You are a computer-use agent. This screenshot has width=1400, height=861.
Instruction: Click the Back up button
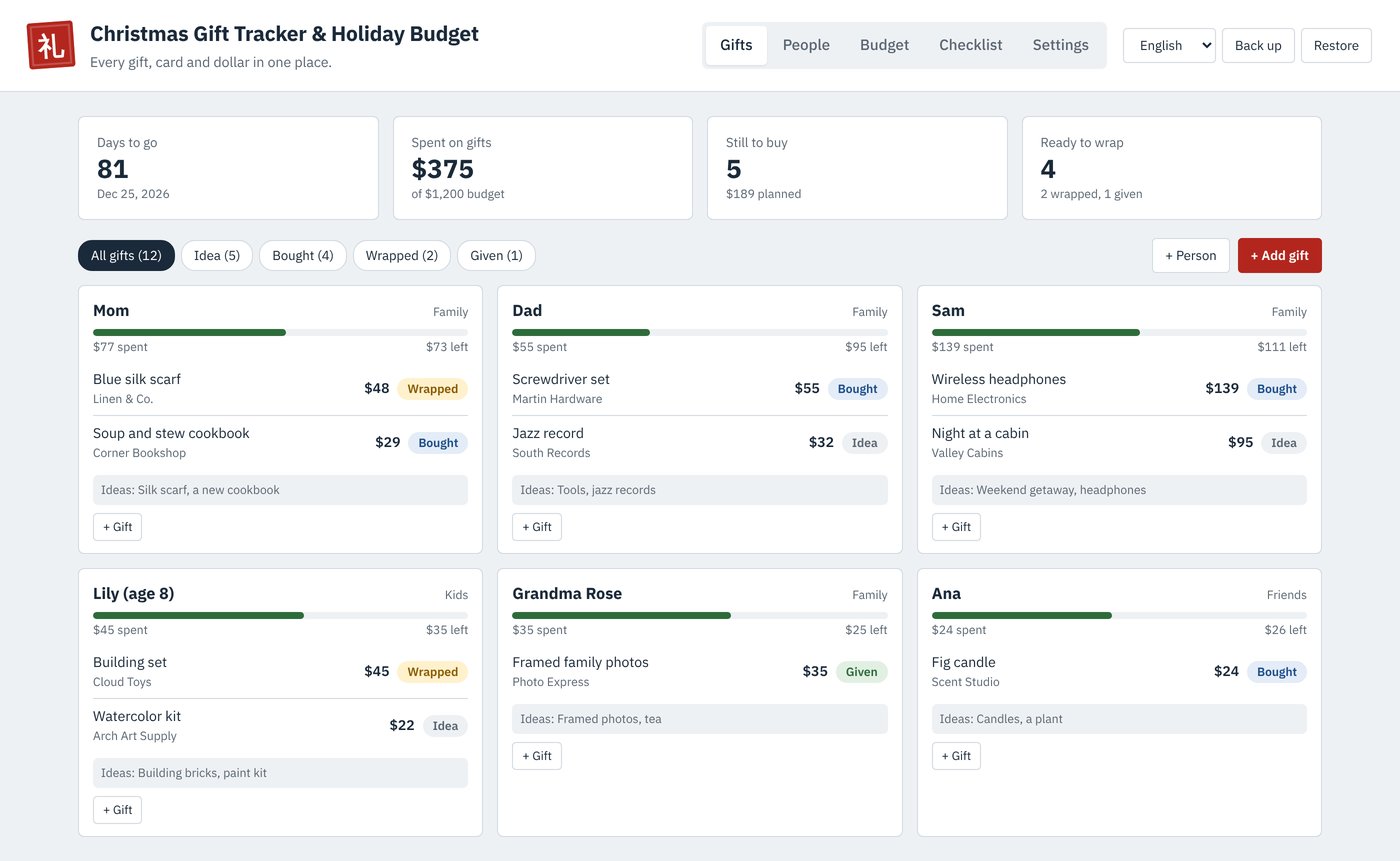[1258, 45]
